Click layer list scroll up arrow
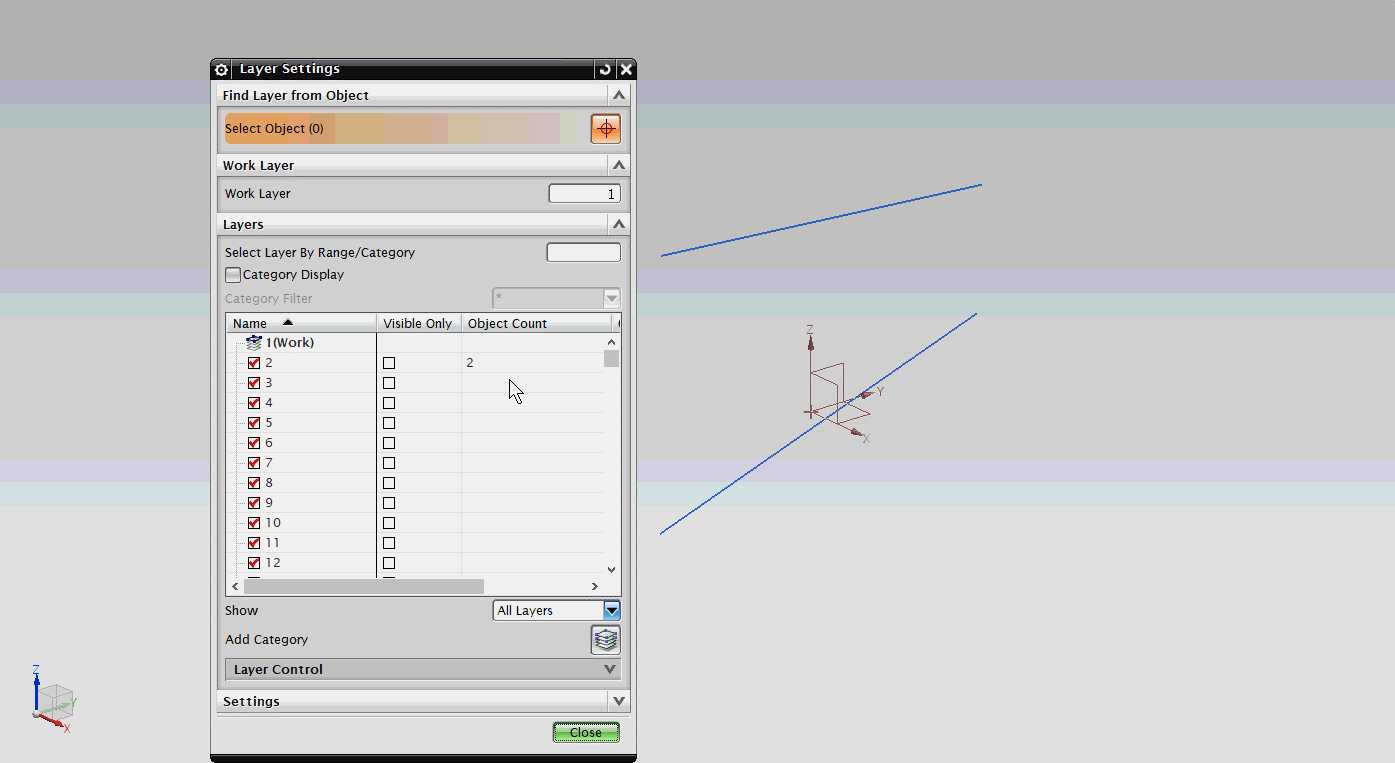Viewport: 1395px width, 763px height. click(x=611, y=342)
